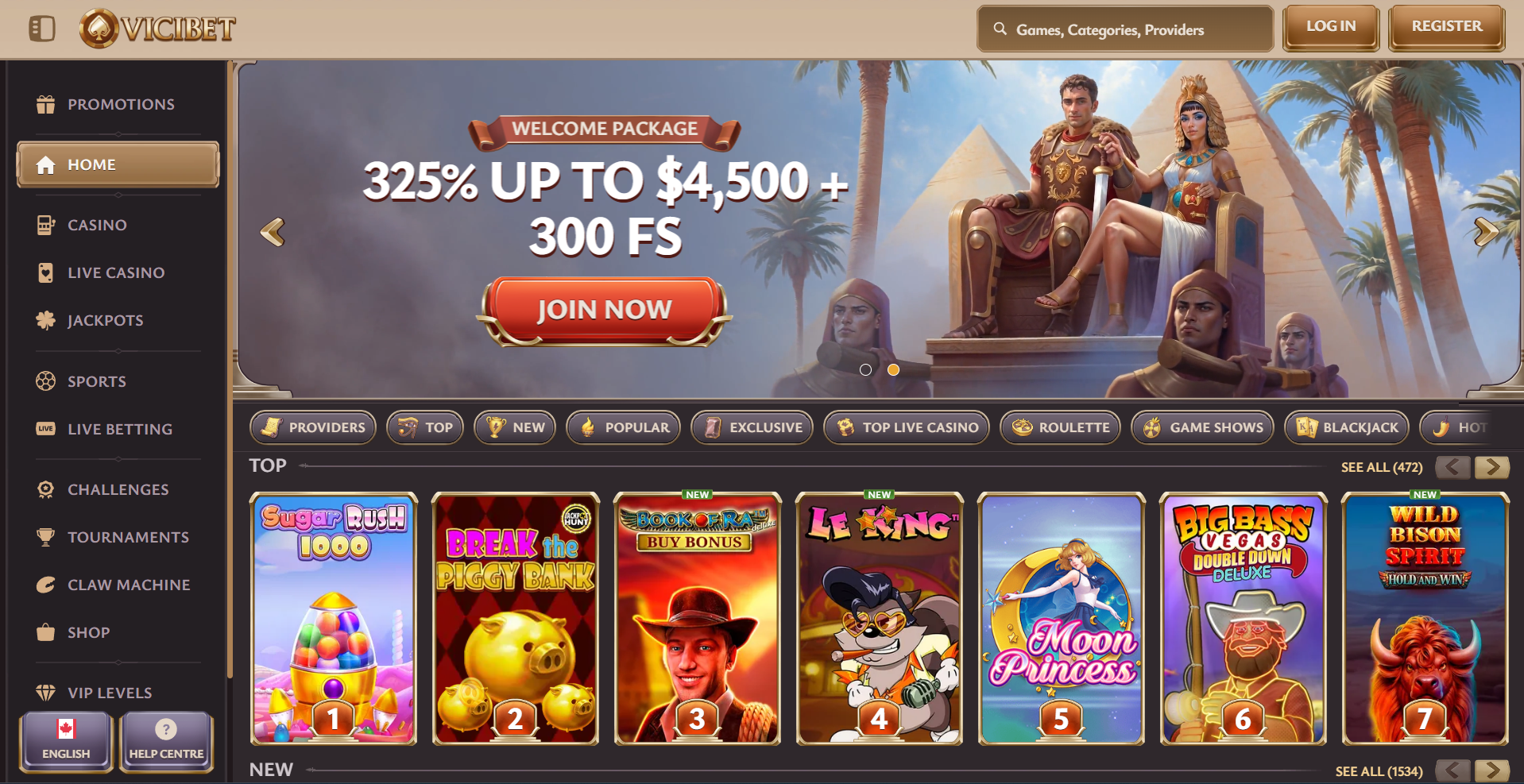Advance the TOP games row forward

[1492, 467]
